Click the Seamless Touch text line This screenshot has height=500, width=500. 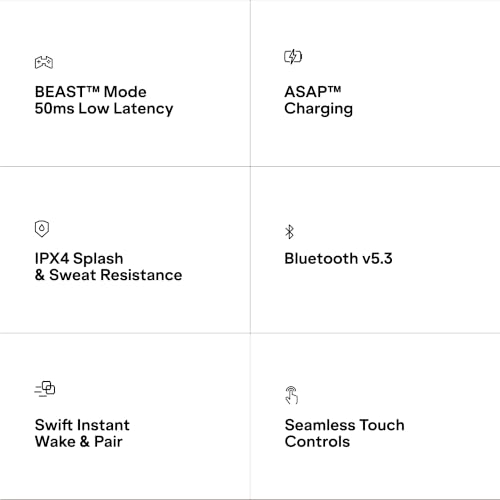pyautogui.click(x=345, y=425)
